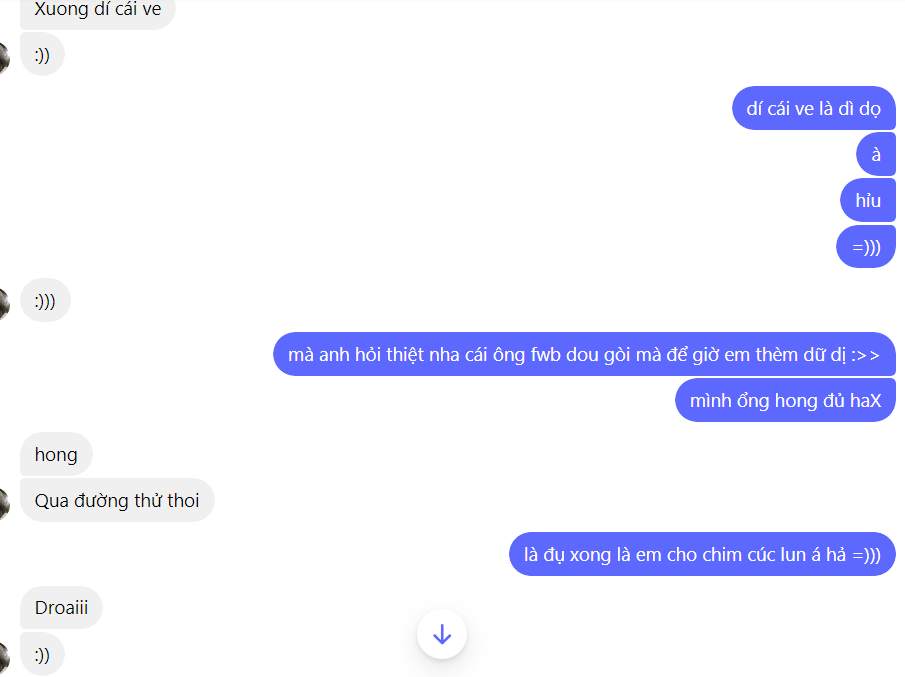Open sender avatar beside top ":))" message
Screen dimensions: 905x677
[x=5, y=58]
